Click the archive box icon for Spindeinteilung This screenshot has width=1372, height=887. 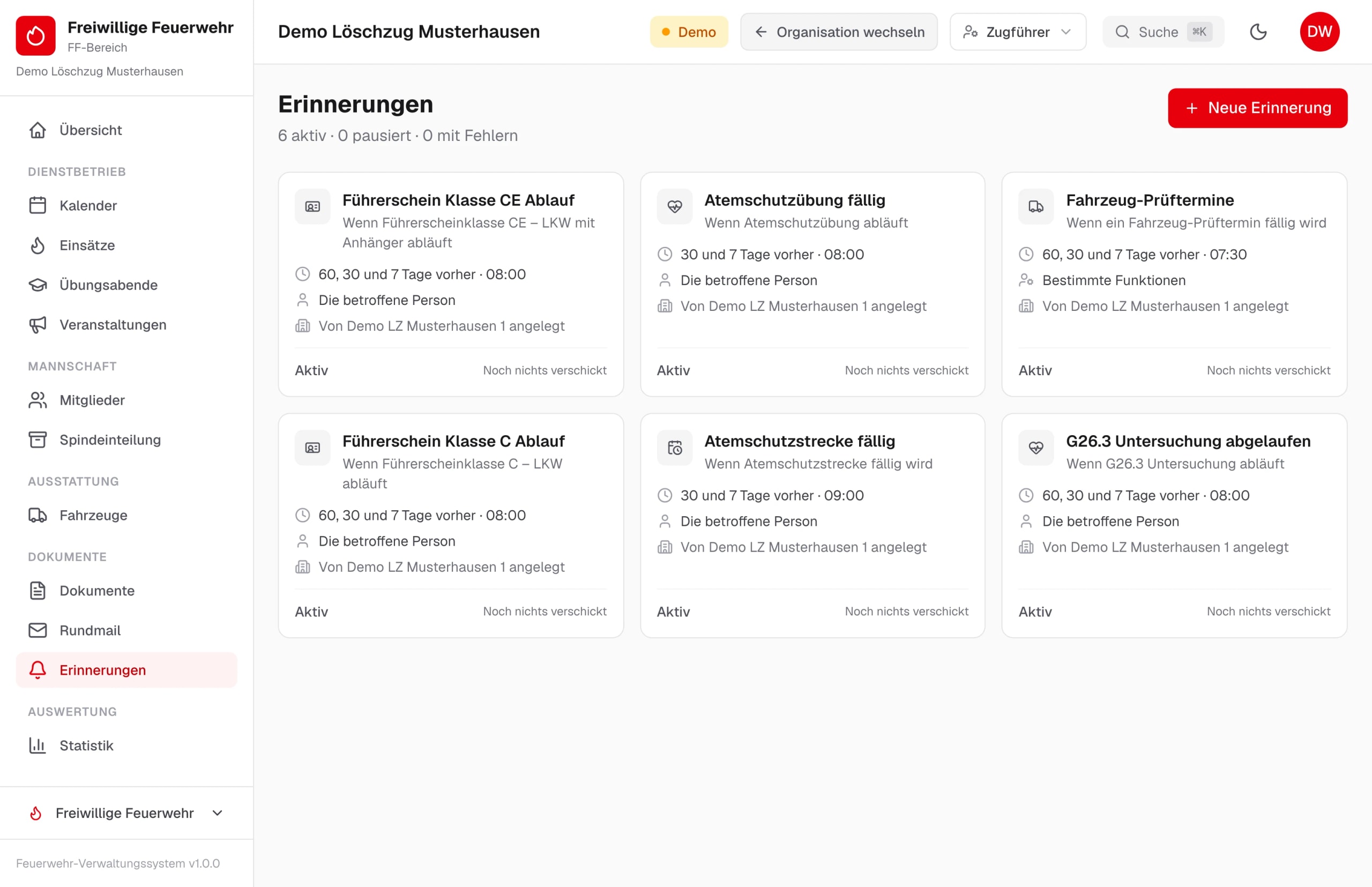38,440
